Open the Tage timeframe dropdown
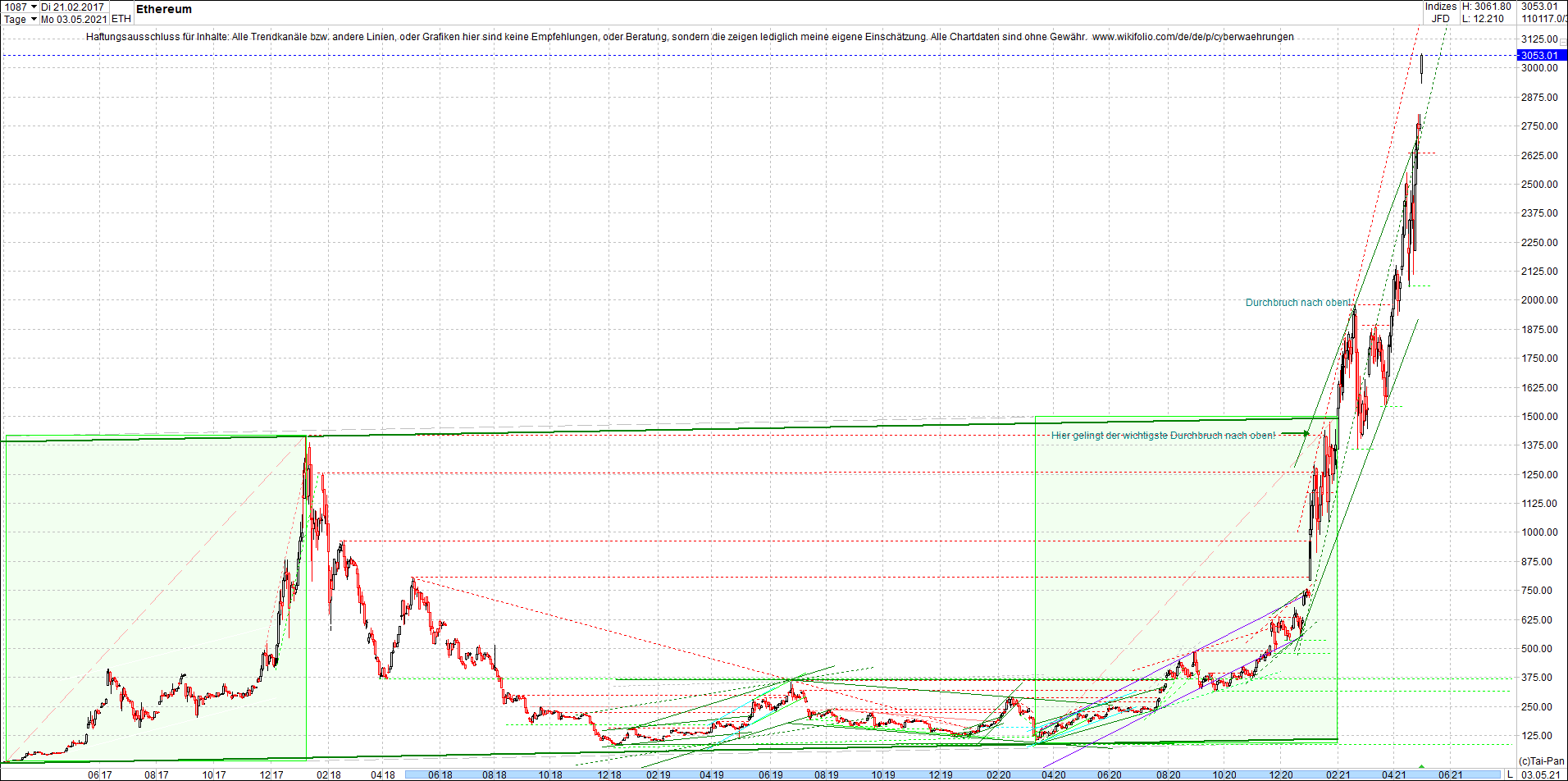The image size is (1568, 781). pyautogui.click(x=21, y=19)
